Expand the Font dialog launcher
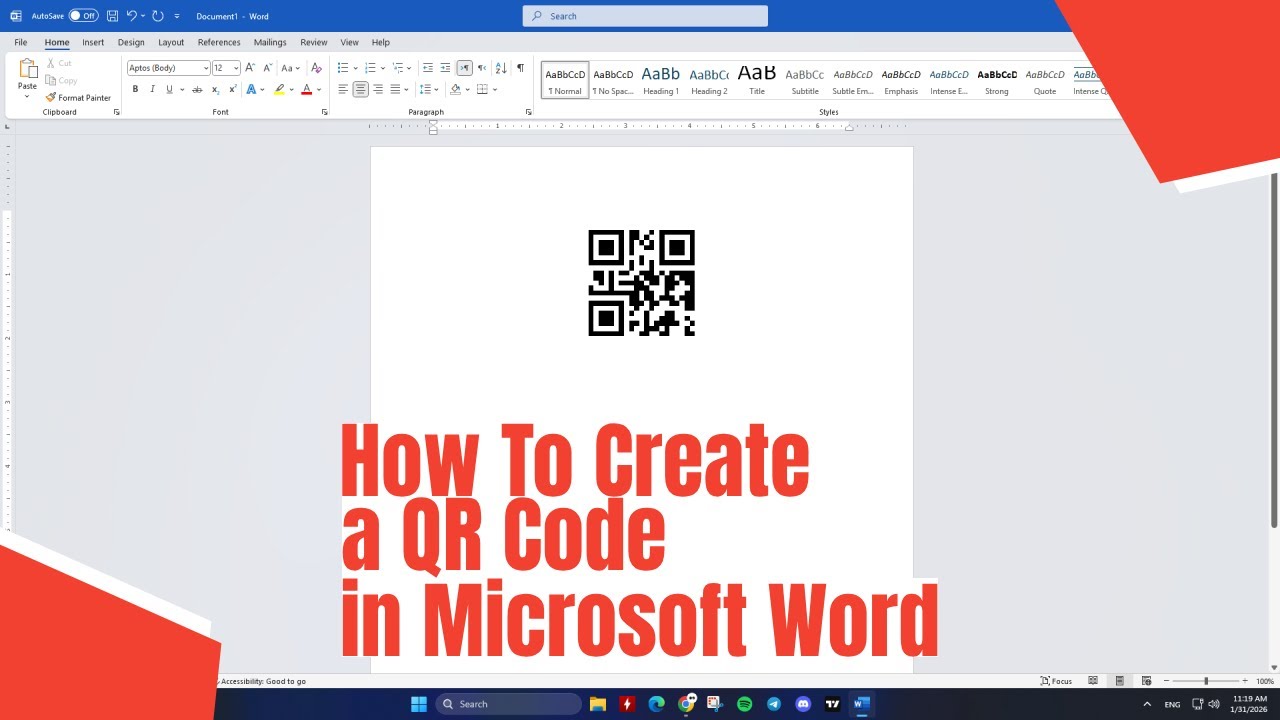Screen dimensions: 1280x720 [324, 112]
